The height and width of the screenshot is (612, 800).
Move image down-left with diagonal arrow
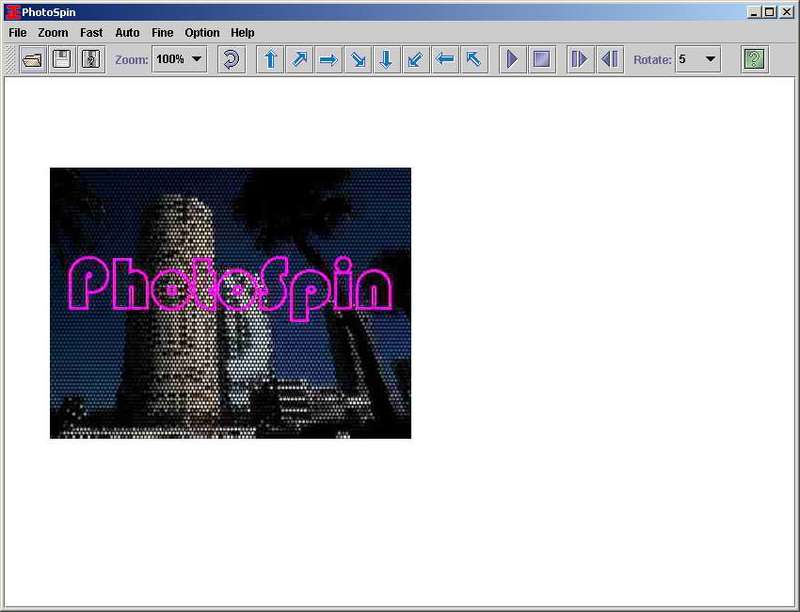click(x=416, y=60)
